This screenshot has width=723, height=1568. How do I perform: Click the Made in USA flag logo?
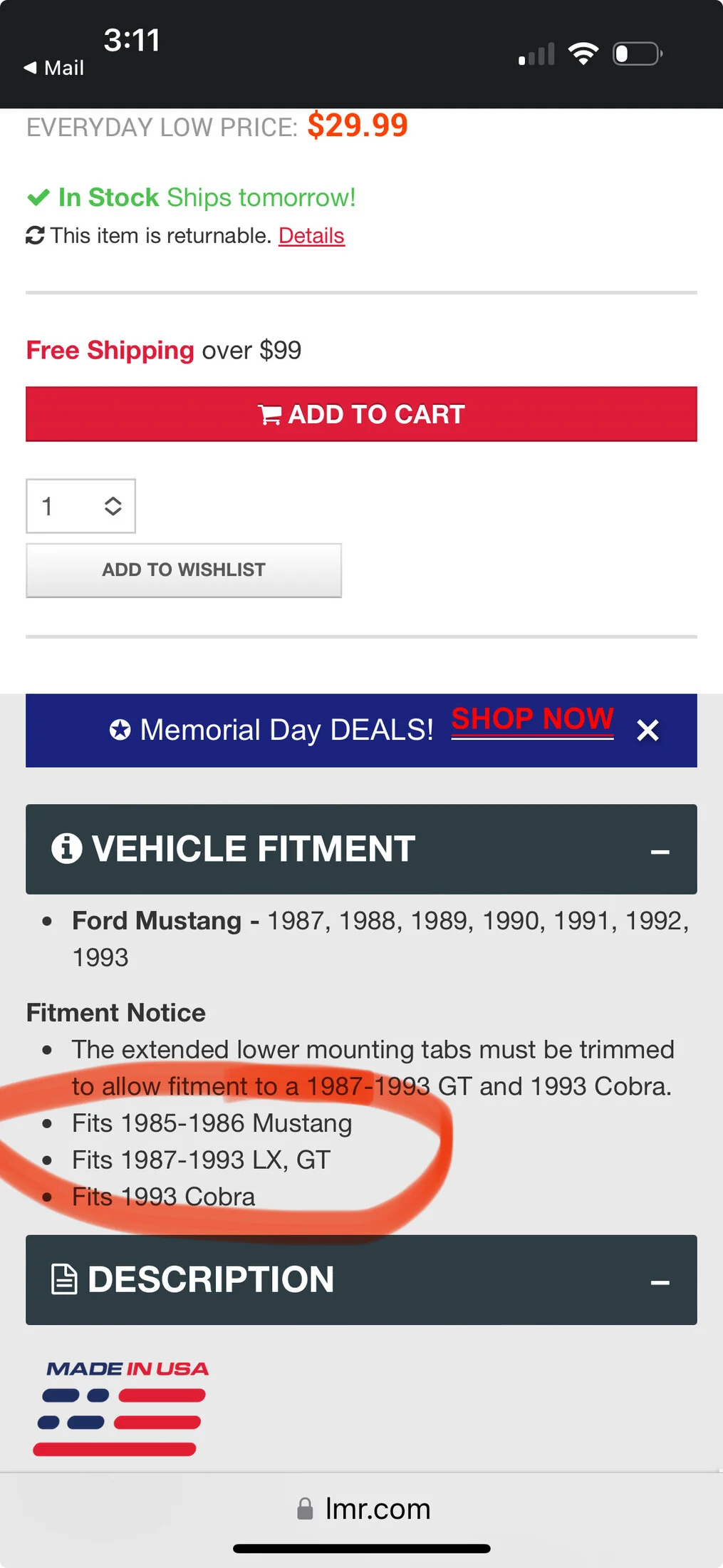pyautogui.click(x=122, y=1408)
